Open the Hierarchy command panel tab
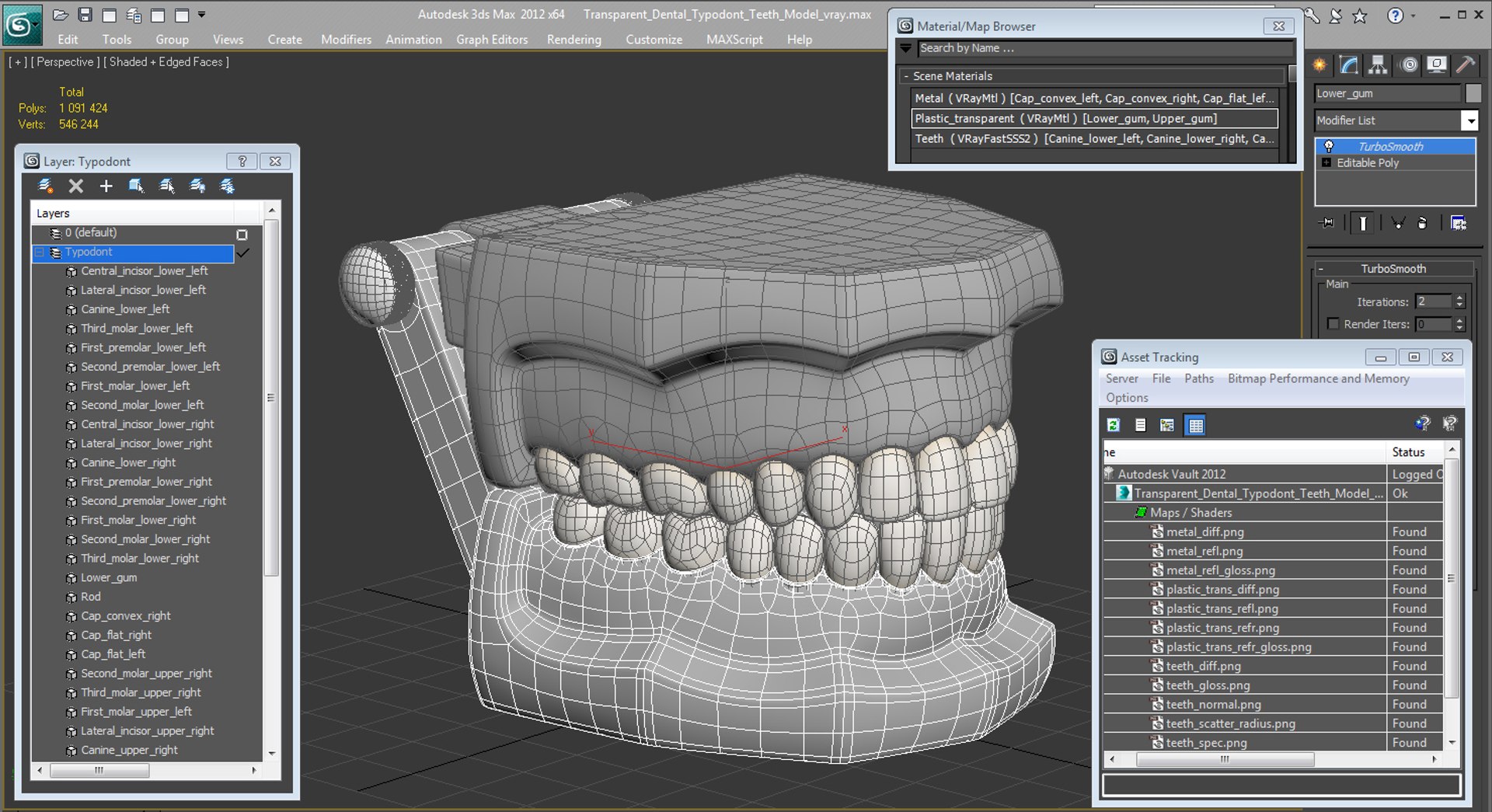 1379,65
